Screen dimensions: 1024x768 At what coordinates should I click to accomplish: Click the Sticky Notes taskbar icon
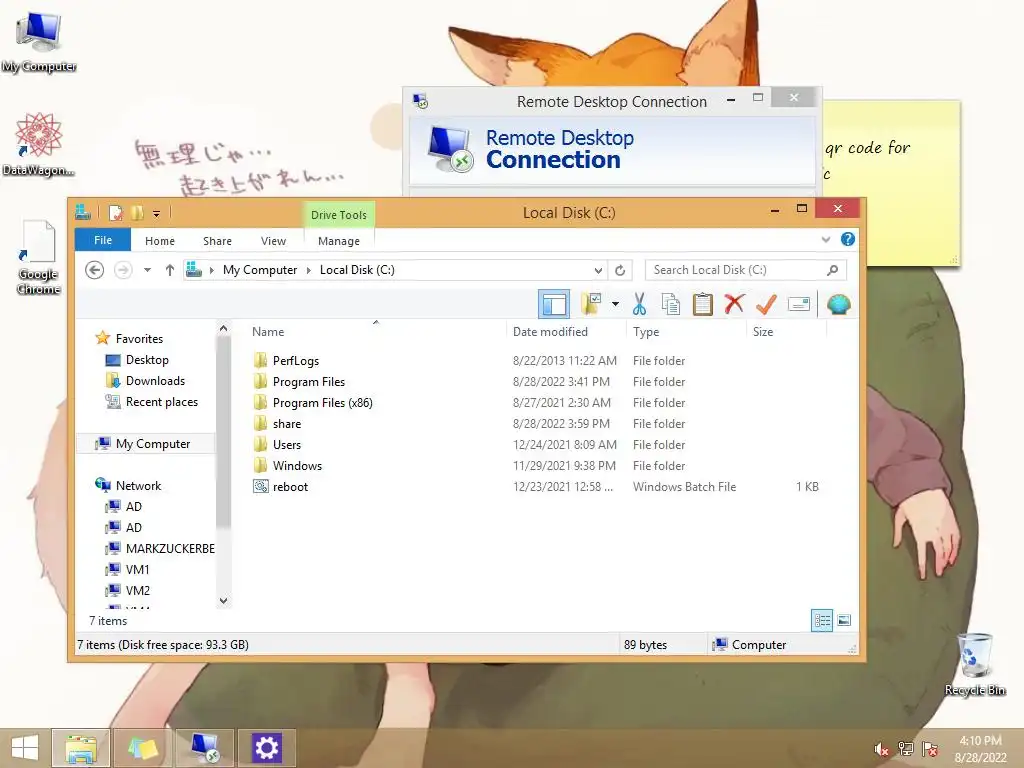[143, 747]
